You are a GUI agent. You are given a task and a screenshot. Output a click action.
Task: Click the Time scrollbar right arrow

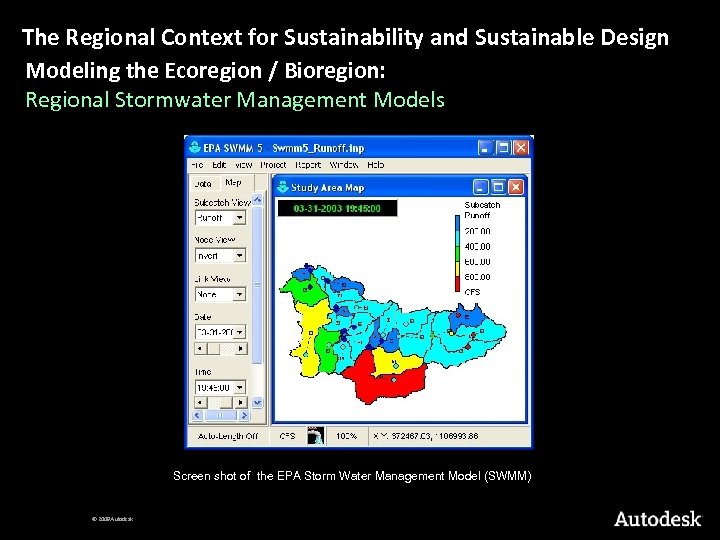pyautogui.click(x=241, y=403)
